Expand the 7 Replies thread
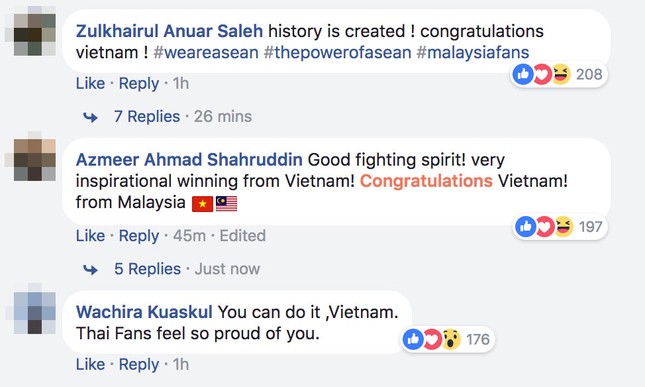 tap(147, 116)
